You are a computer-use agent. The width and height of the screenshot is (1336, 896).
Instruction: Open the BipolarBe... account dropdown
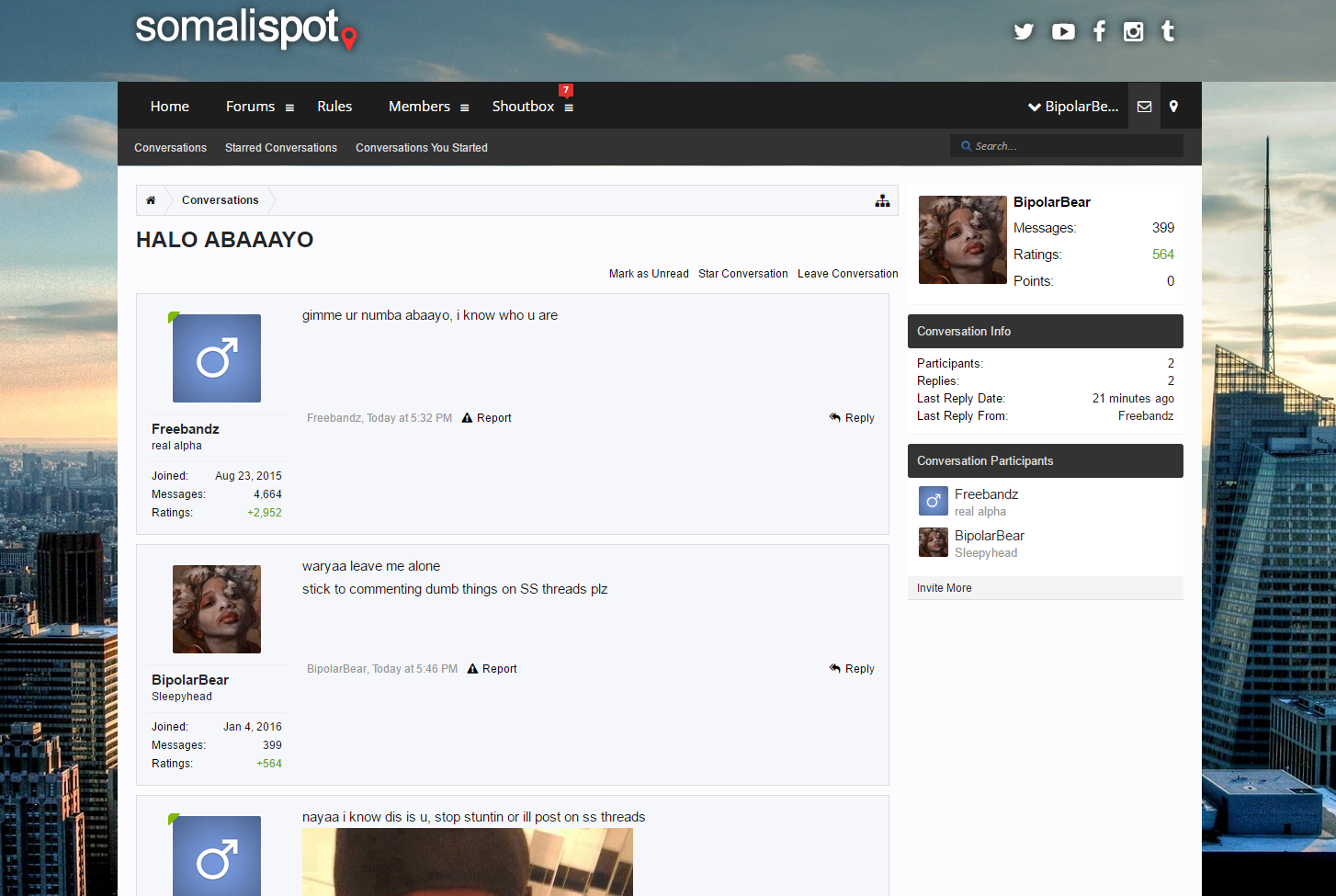tap(1073, 107)
